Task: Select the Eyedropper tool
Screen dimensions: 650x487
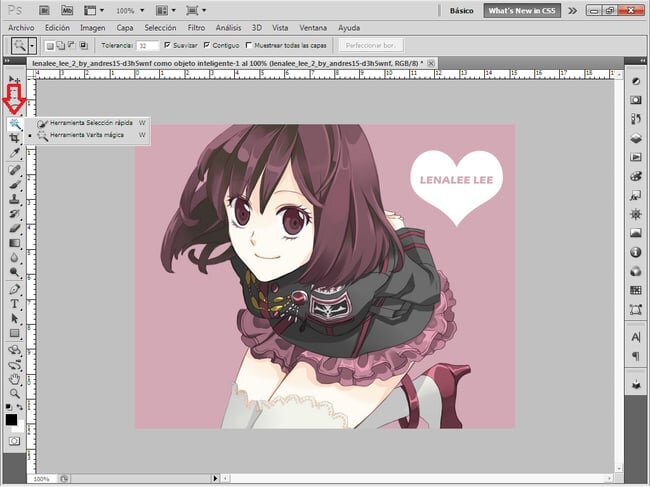Action: (15, 153)
